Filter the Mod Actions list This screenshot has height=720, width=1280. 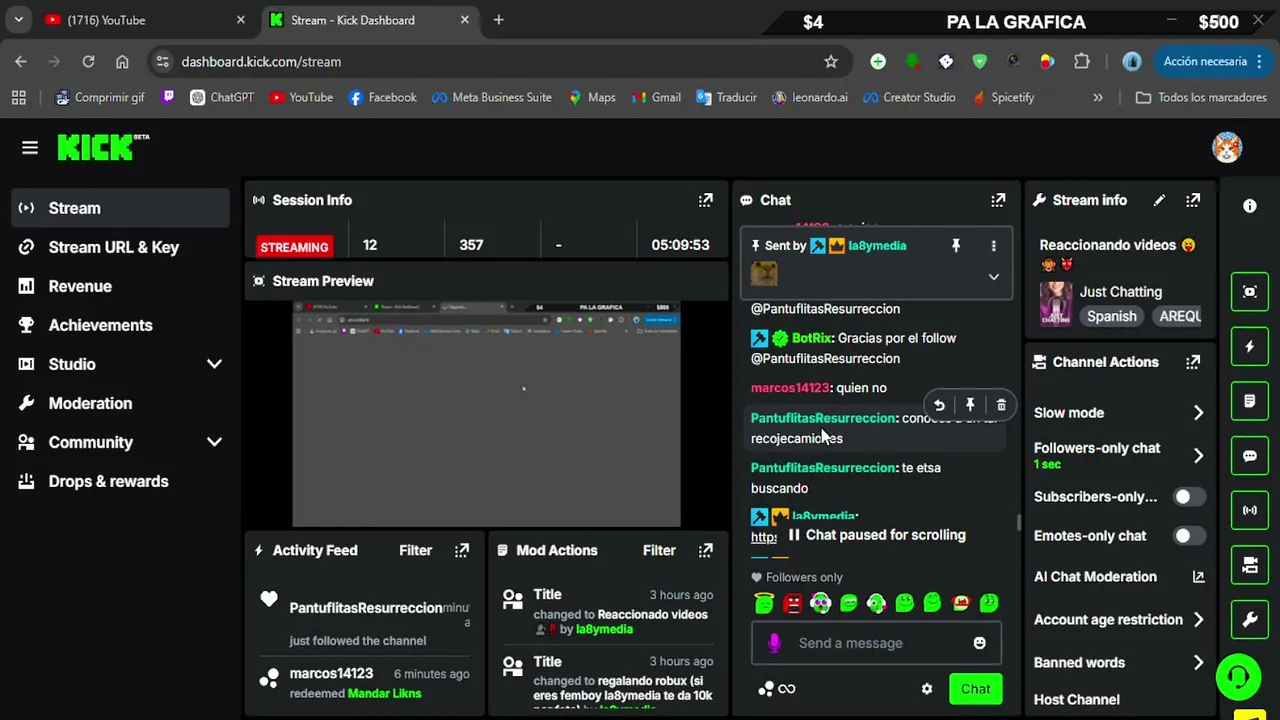659,550
